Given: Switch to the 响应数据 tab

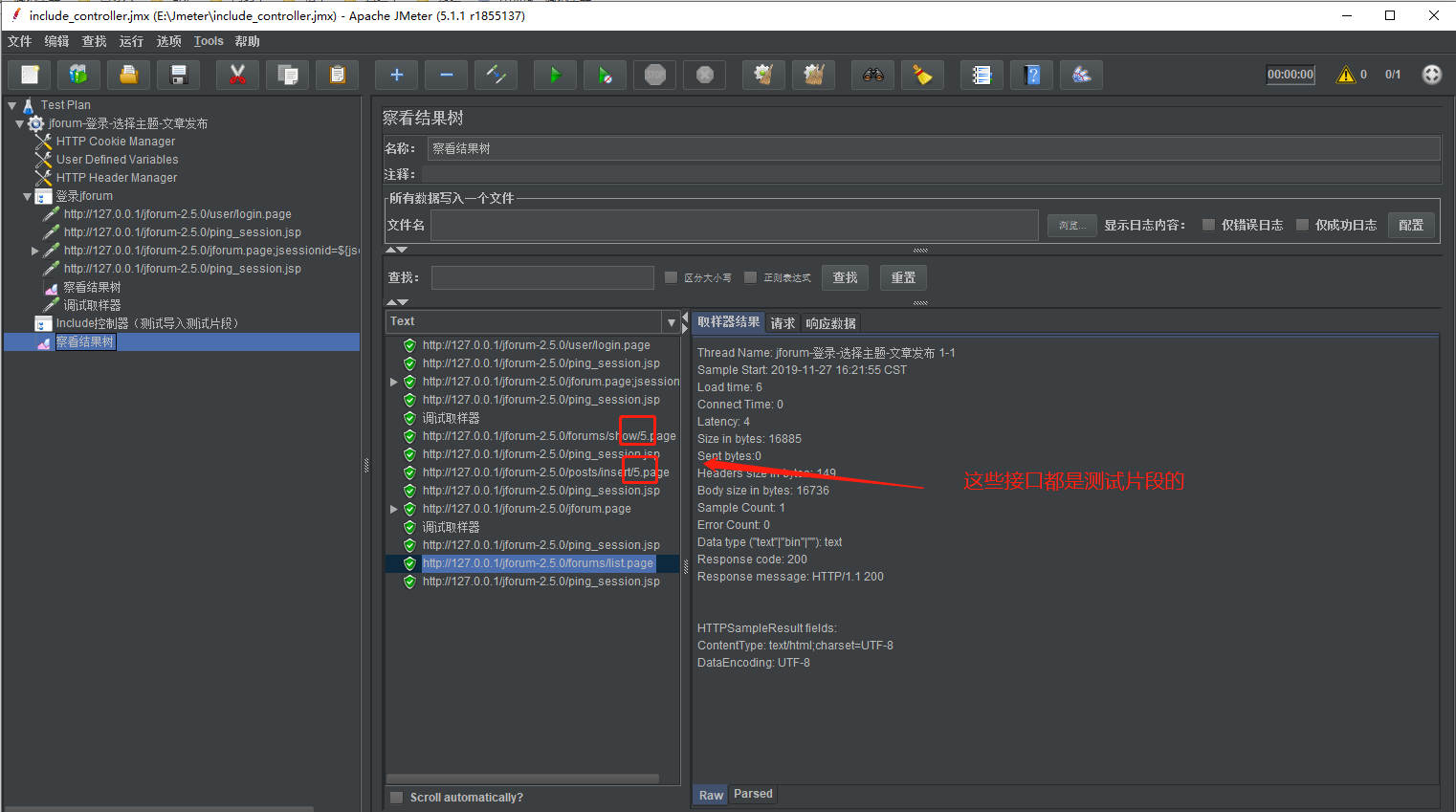Looking at the screenshot, I should click(829, 322).
